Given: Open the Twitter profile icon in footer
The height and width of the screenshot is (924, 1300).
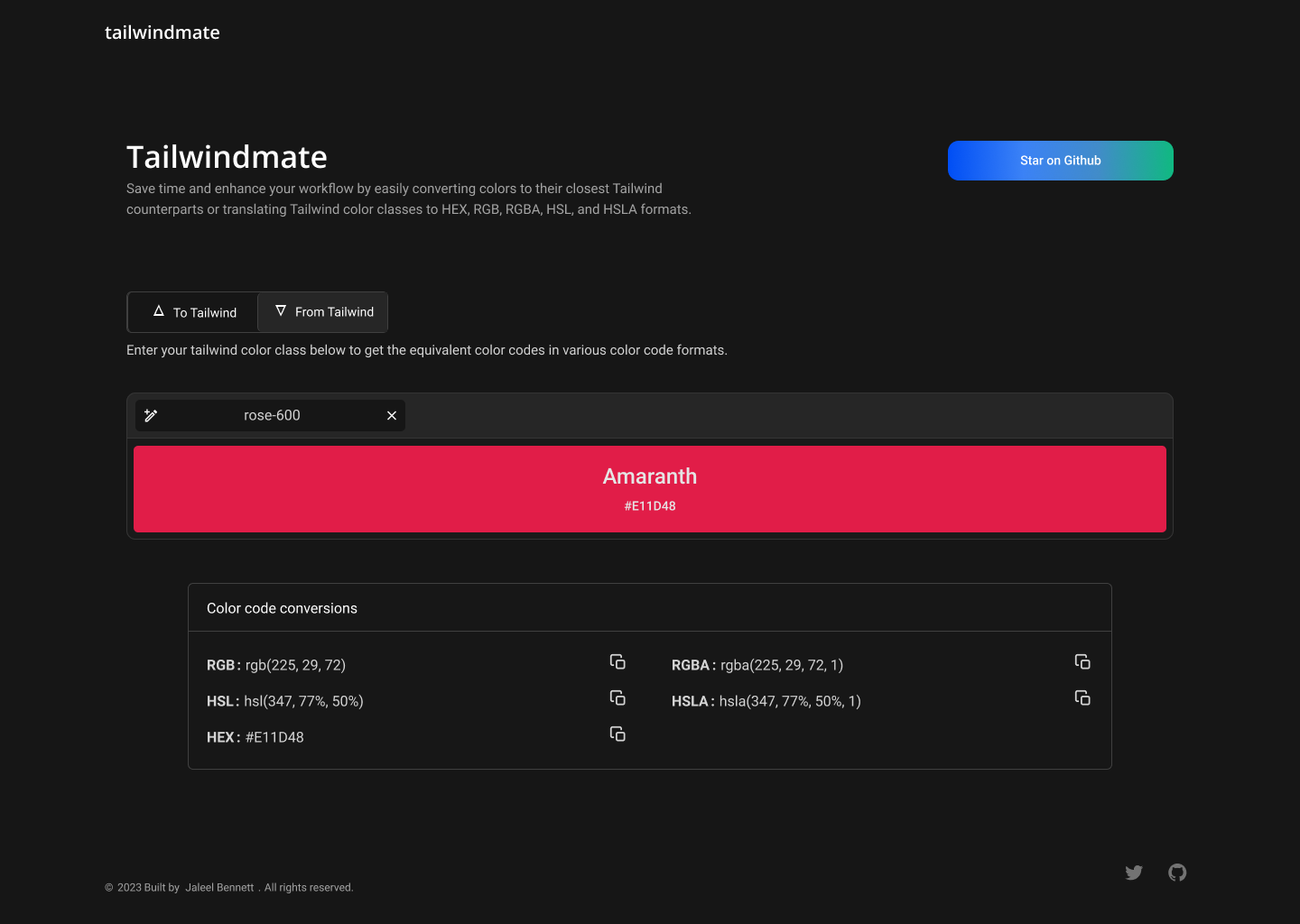Looking at the screenshot, I should pos(1134,873).
